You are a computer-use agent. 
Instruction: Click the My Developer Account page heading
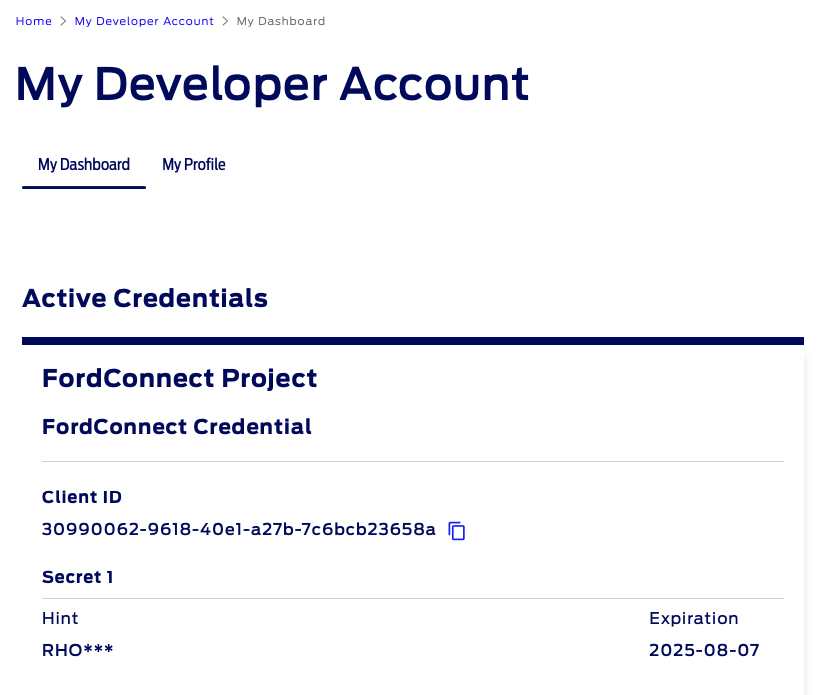272,84
